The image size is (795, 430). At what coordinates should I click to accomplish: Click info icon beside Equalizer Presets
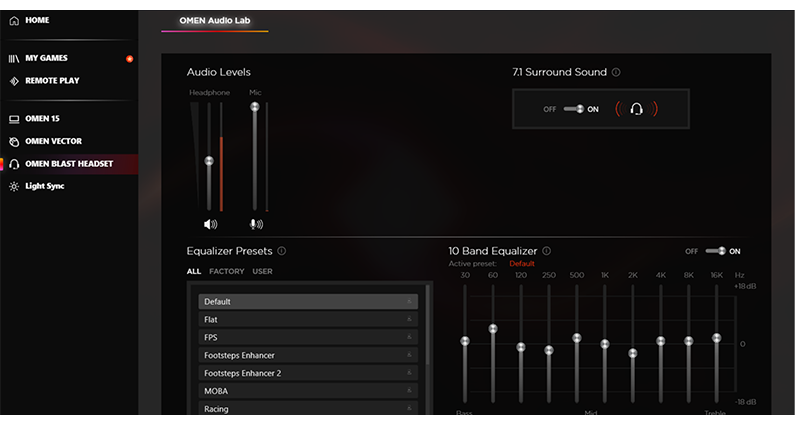point(282,252)
